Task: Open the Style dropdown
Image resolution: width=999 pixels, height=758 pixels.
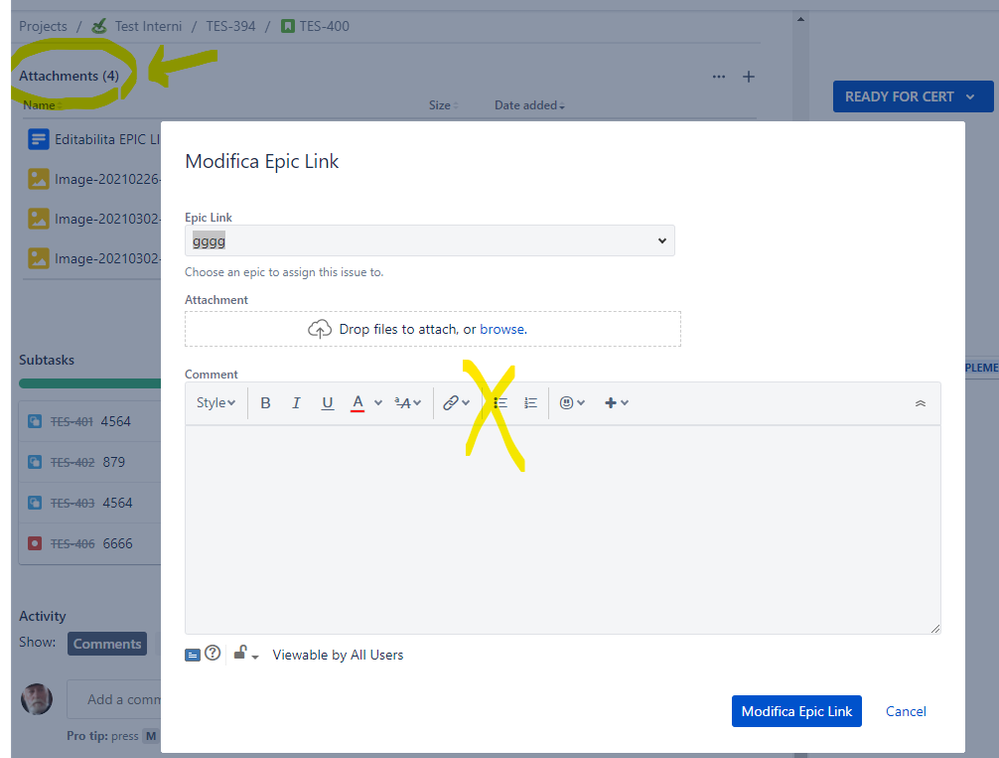Action: tap(215, 403)
